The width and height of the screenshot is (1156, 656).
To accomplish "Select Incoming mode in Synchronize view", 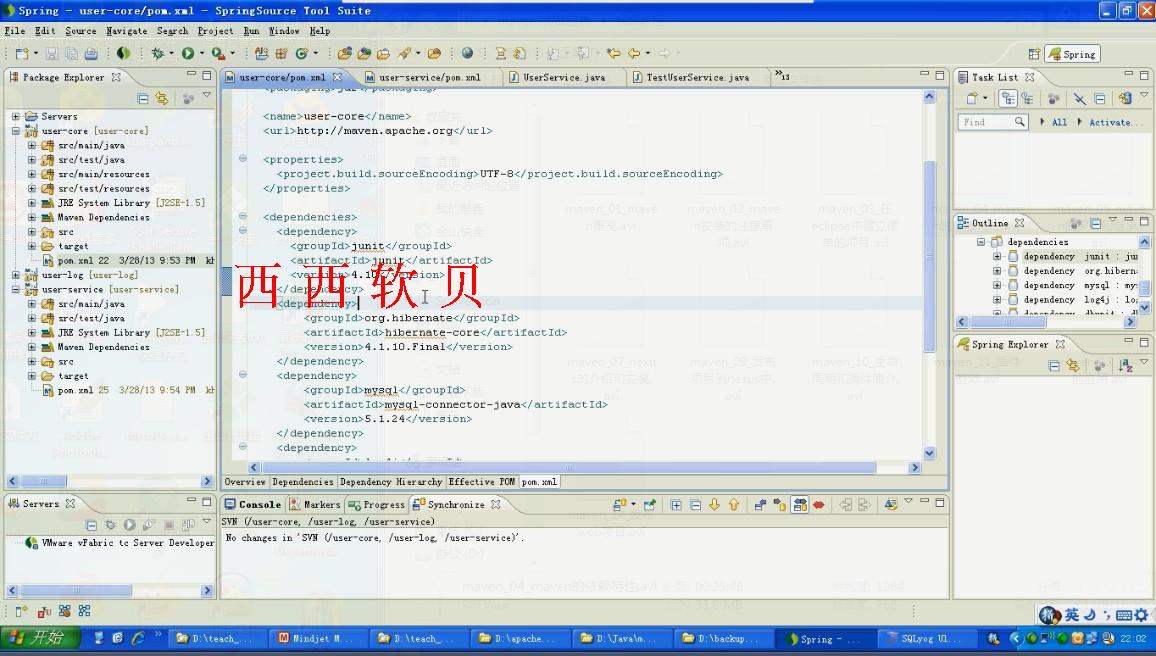I will click(760, 505).
